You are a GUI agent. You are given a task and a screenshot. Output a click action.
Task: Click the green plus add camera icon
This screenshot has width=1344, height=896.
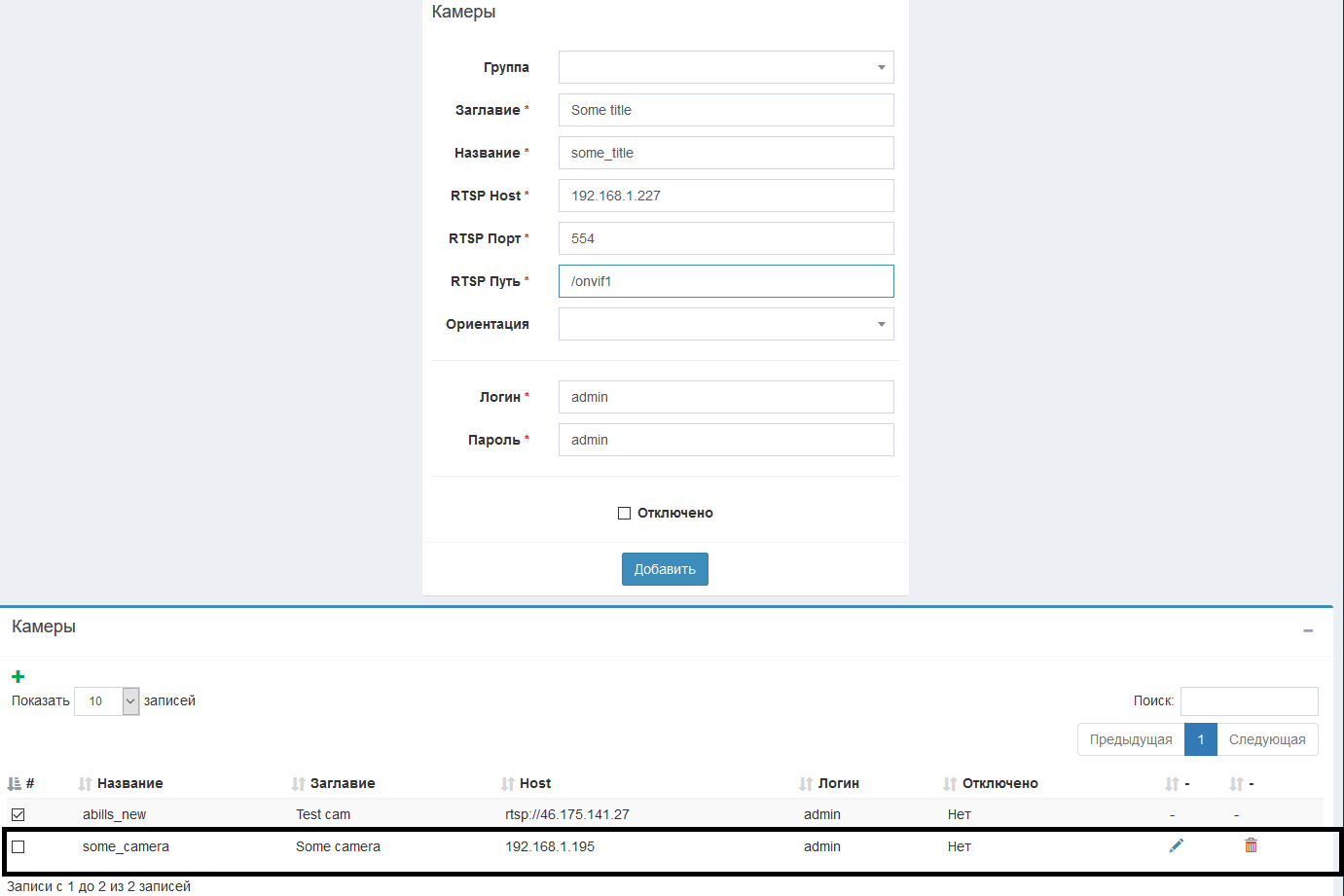[x=18, y=676]
